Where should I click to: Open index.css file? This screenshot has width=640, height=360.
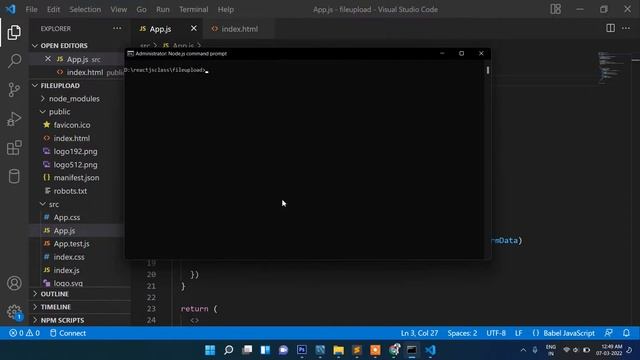[69, 257]
